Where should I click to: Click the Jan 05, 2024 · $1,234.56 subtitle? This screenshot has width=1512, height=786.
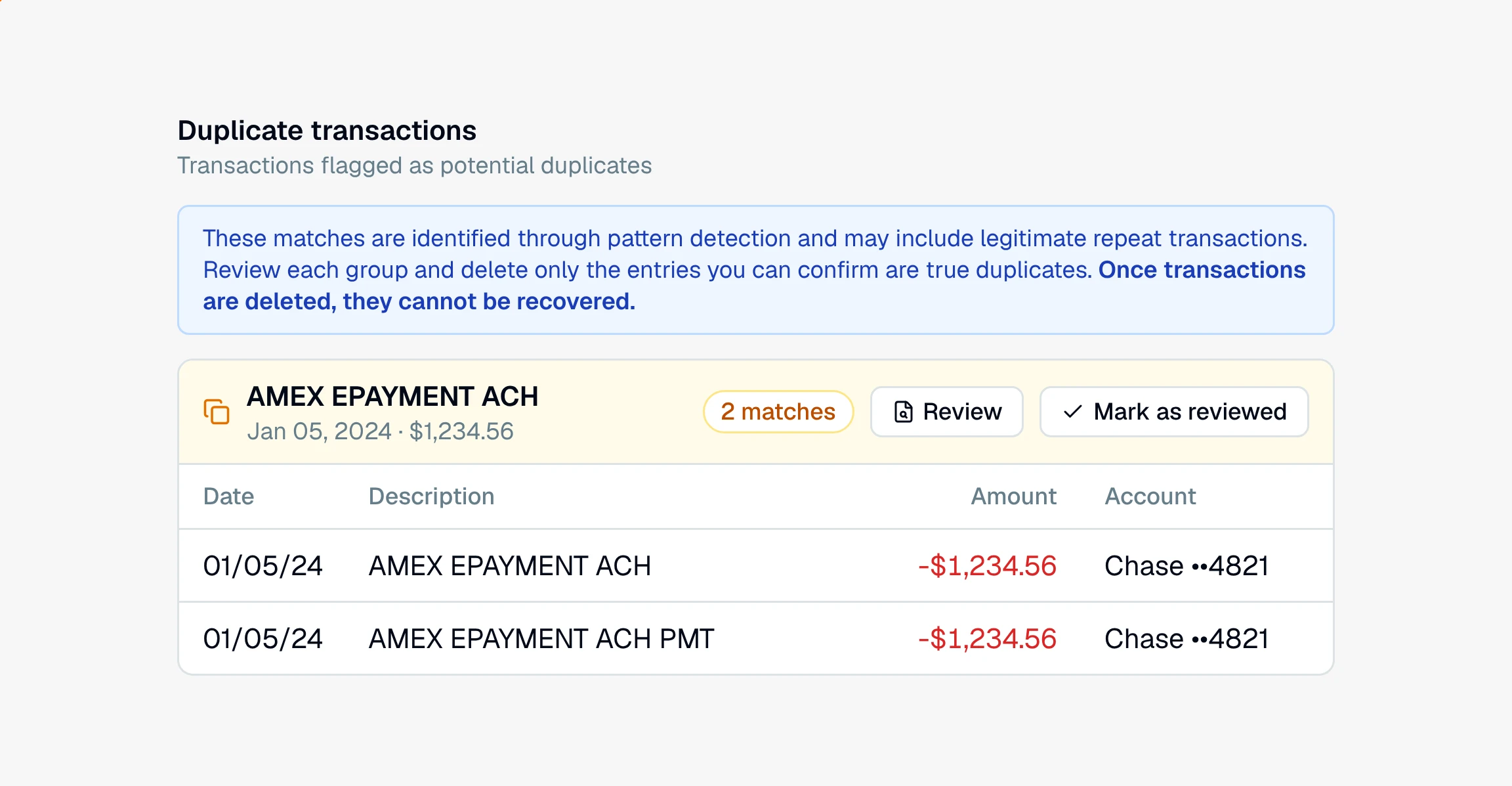tap(380, 431)
